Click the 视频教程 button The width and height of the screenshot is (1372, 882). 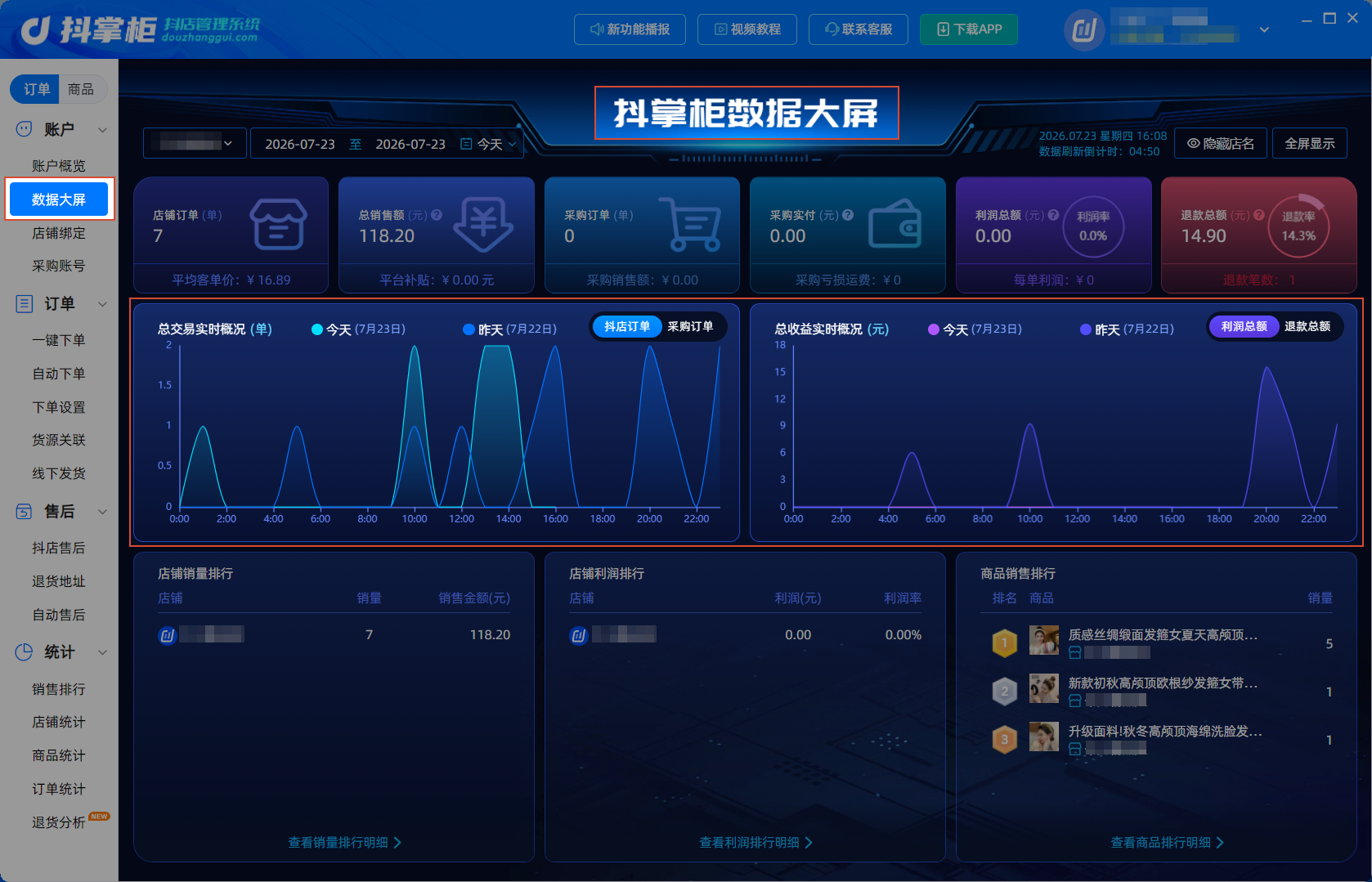click(x=747, y=29)
